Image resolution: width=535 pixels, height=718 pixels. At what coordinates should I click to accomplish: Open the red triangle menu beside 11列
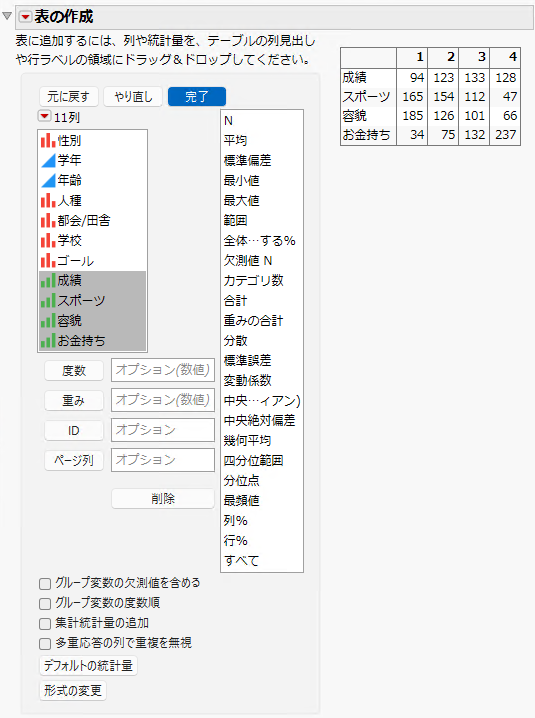(x=44, y=116)
